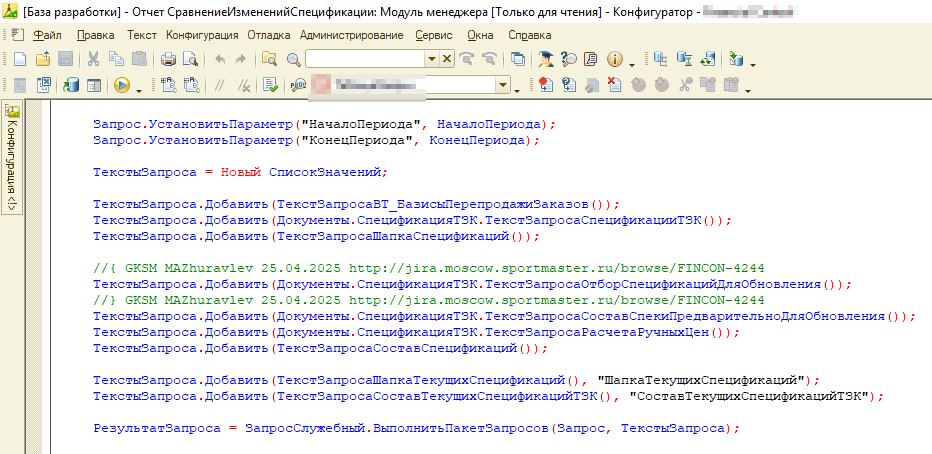Click the "НачалоПериода" parameter line

324,124
